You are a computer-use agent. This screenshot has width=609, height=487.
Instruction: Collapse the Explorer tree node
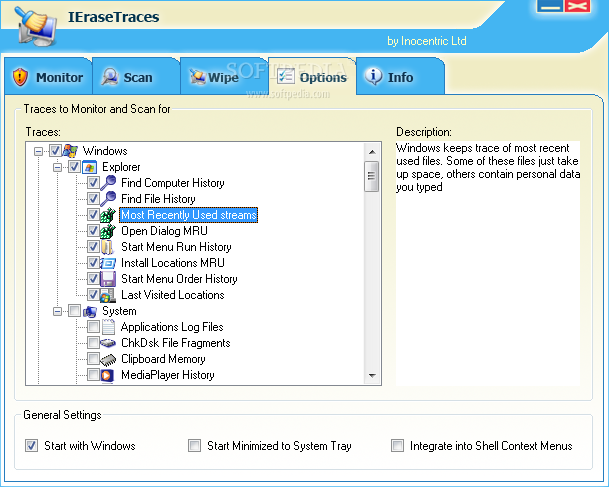[57, 167]
